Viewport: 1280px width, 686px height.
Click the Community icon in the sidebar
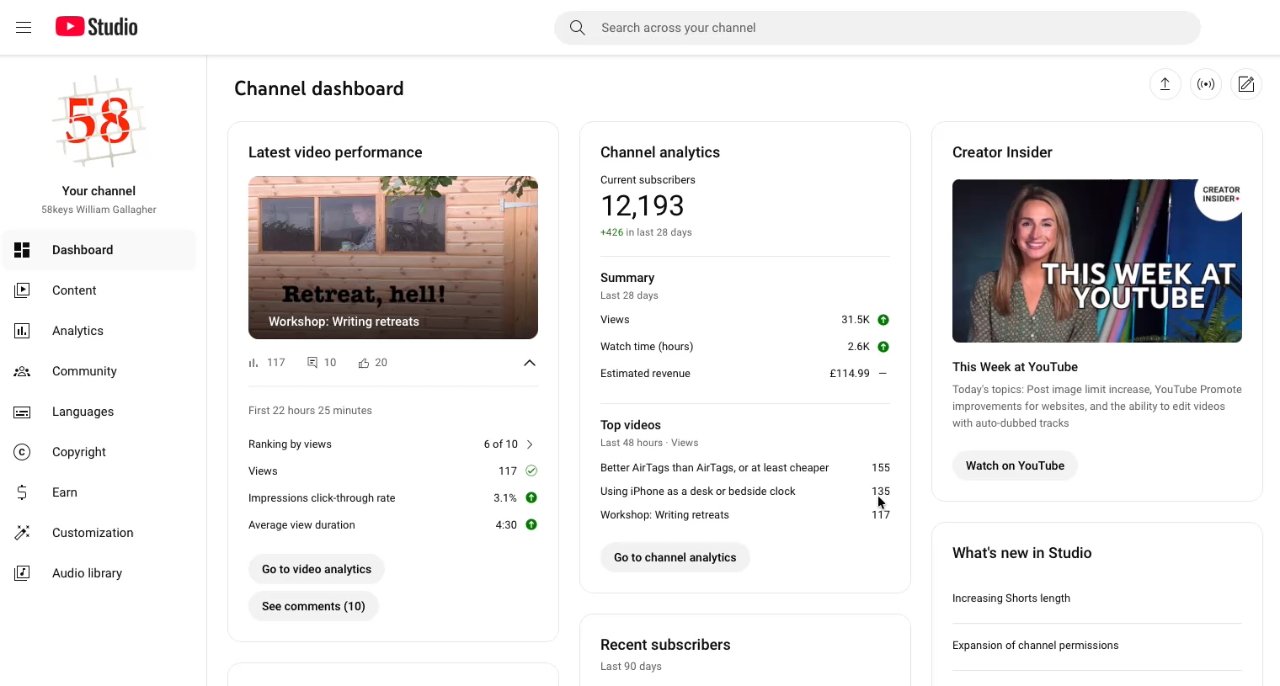pos(22,371)
